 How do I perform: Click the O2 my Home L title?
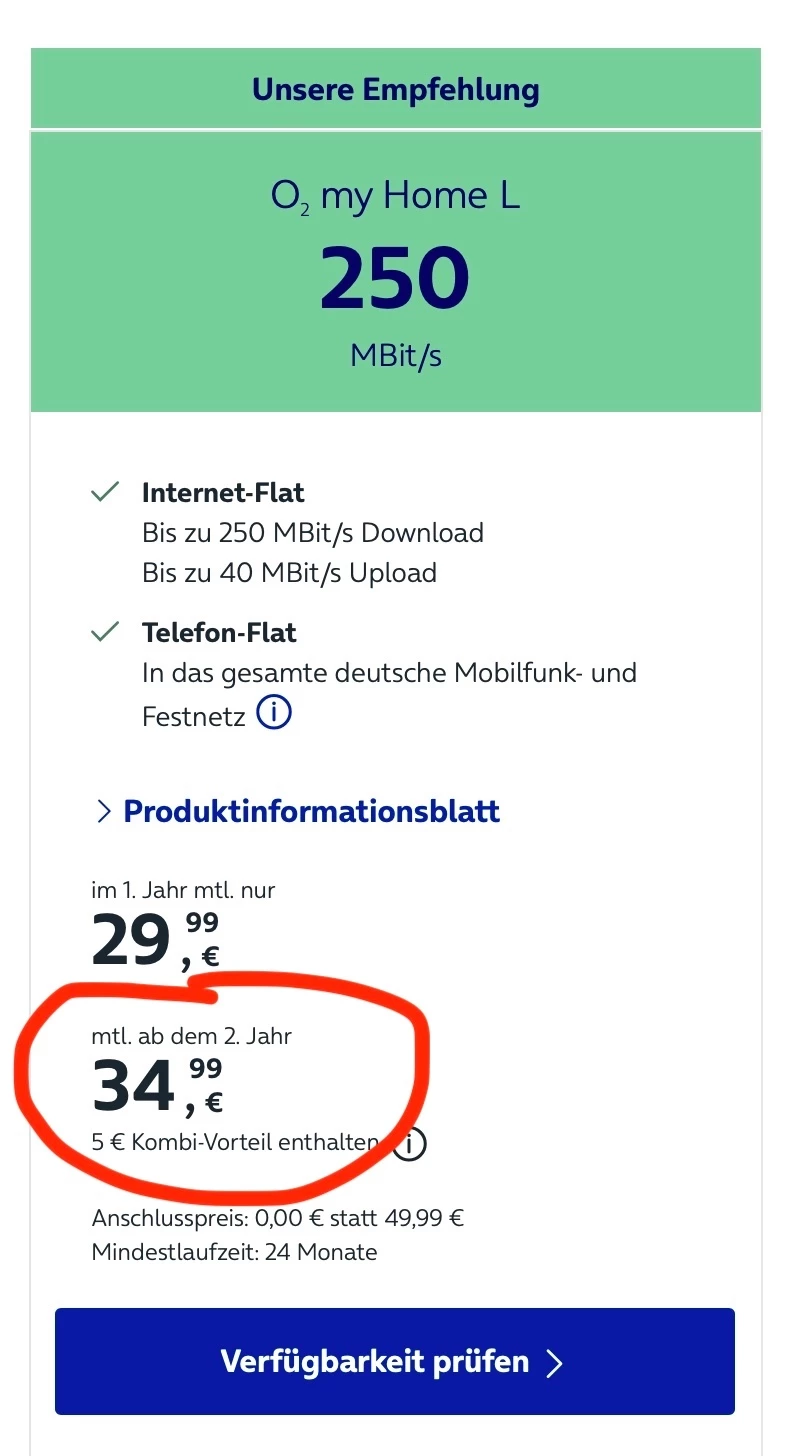pos(396,196)
